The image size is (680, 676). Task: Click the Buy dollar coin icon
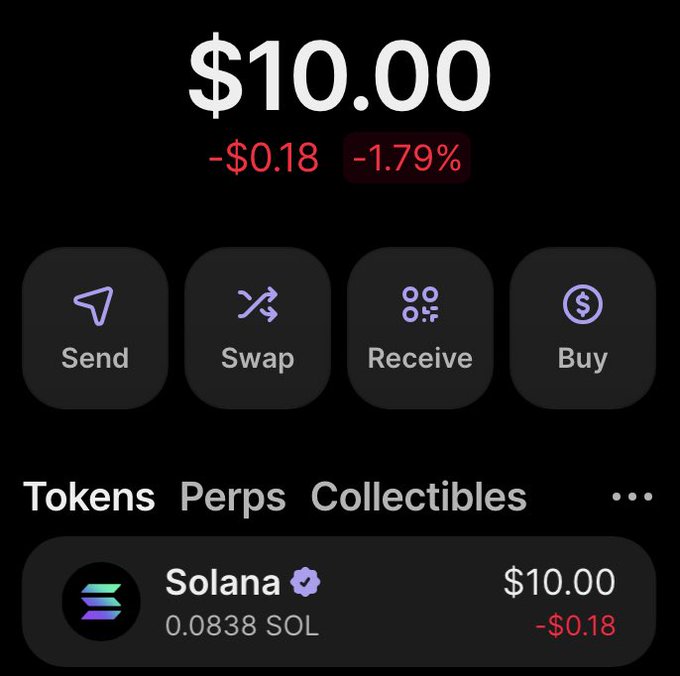[582, 304]
